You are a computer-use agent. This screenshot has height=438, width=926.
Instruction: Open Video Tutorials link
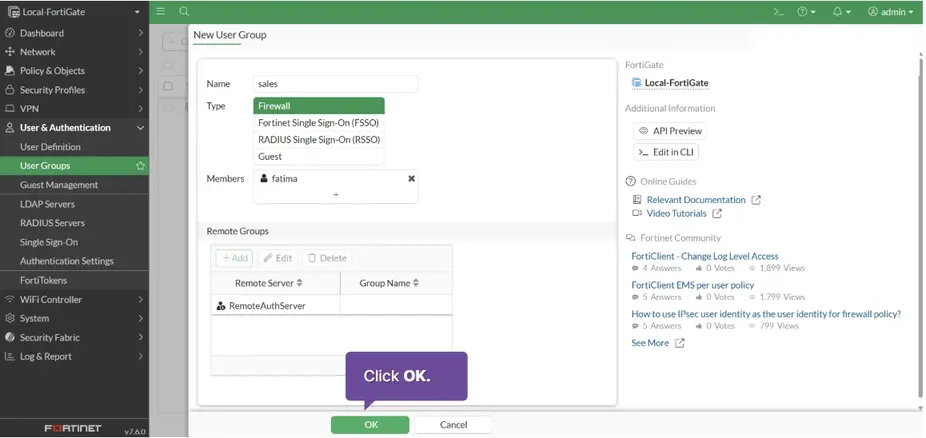tap(676, 213)
